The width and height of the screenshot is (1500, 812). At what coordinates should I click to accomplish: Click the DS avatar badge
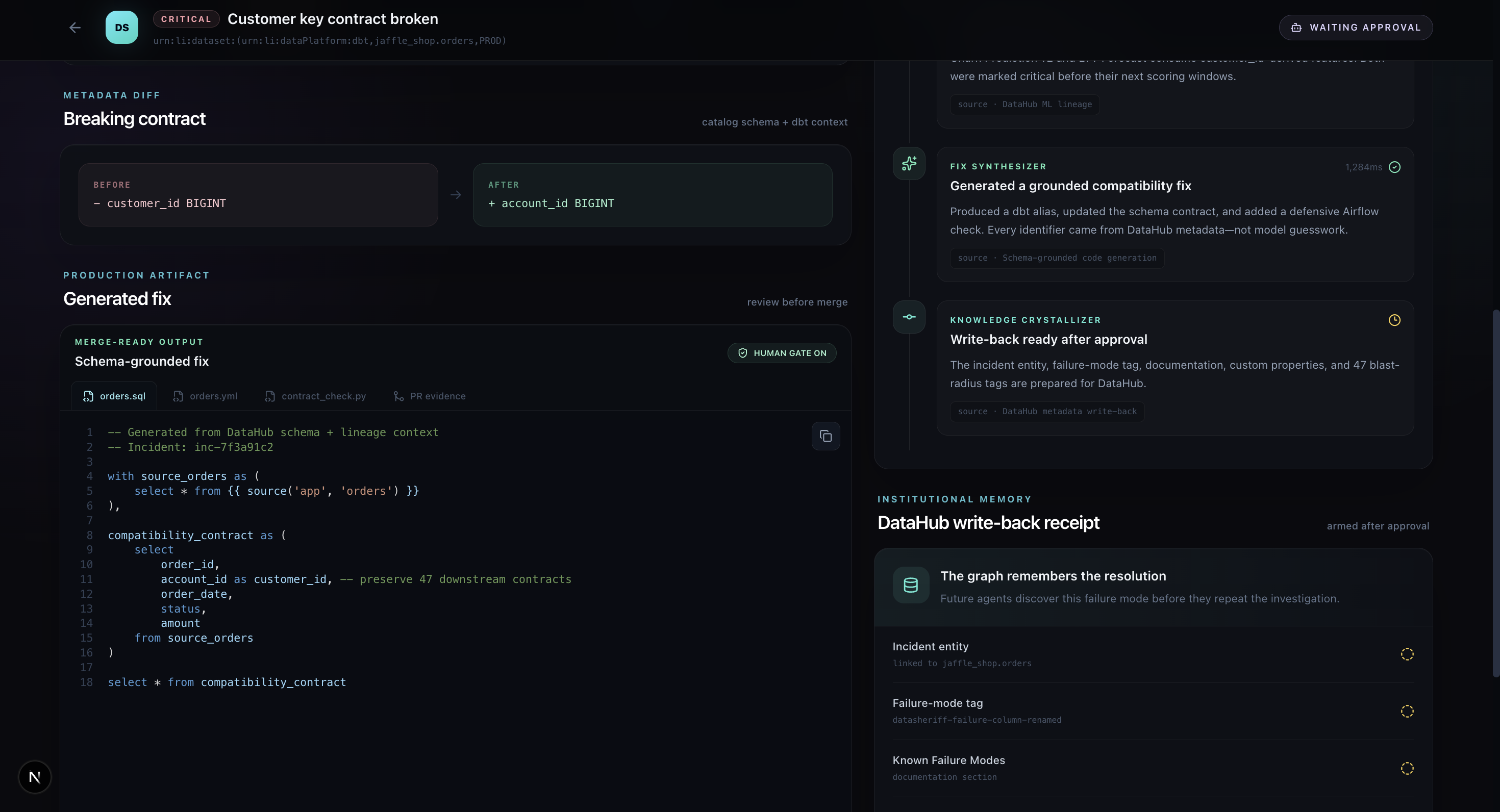point(122,28)
